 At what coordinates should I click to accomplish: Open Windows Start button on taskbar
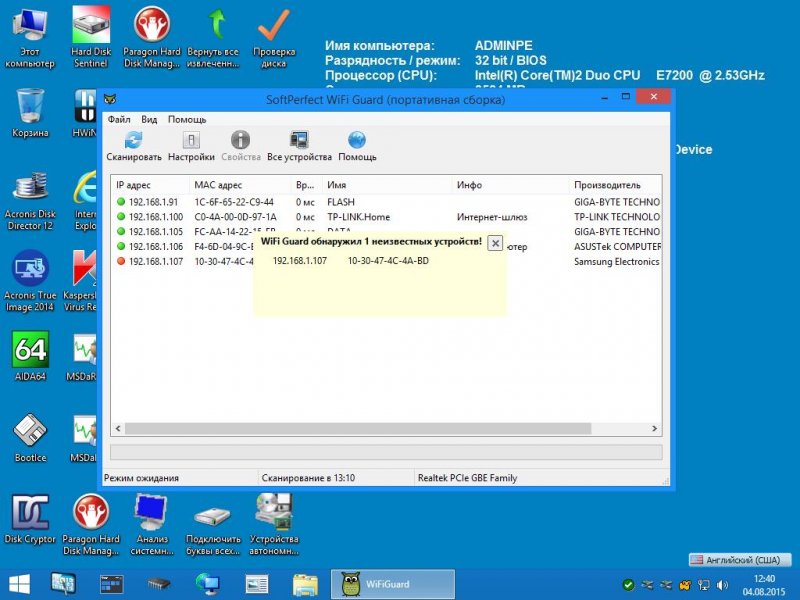click(x=20, y=584)
